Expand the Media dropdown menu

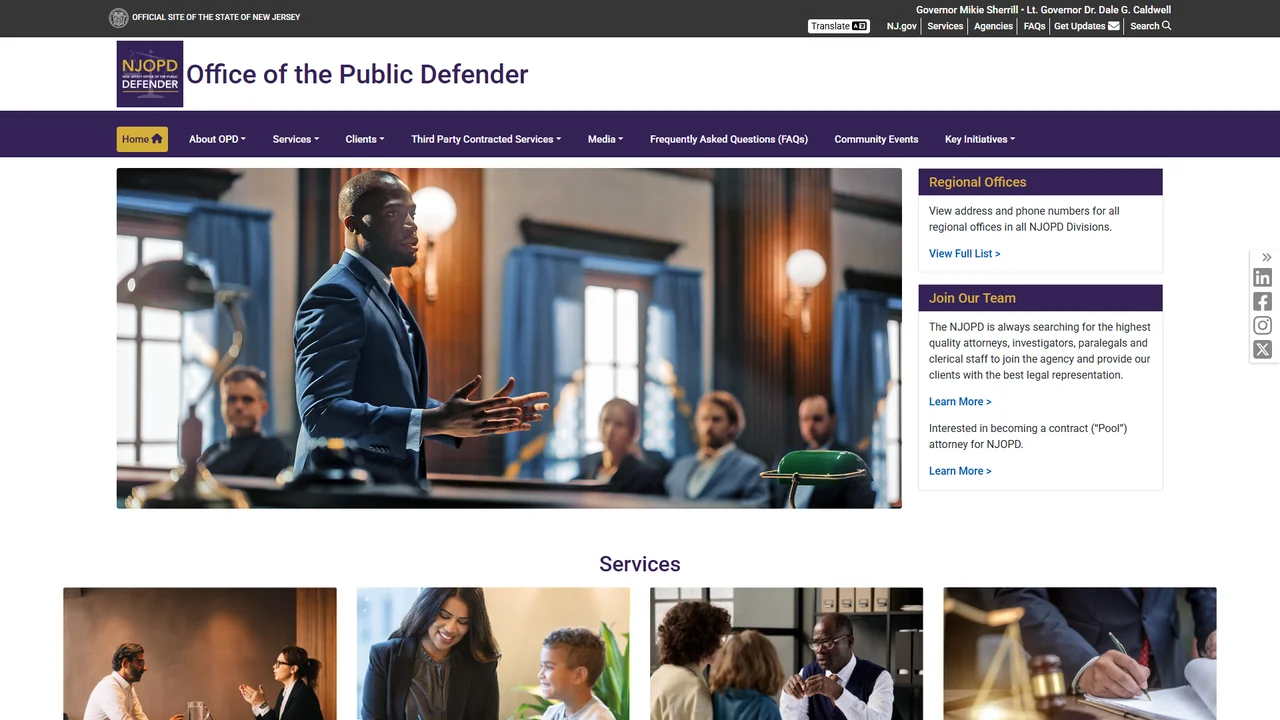click(x=605, y=139)
